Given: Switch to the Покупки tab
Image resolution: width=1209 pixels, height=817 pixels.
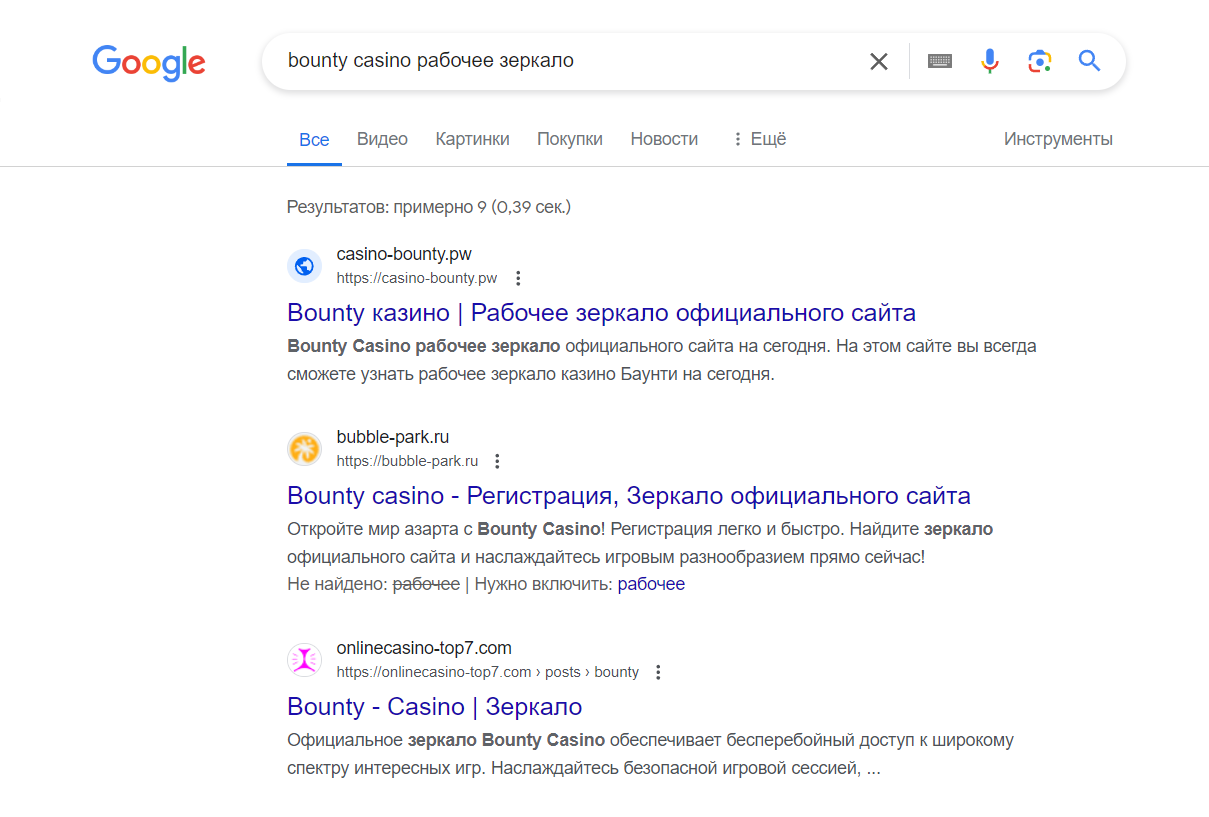Looking at the screenshot, I should [570, 139].
